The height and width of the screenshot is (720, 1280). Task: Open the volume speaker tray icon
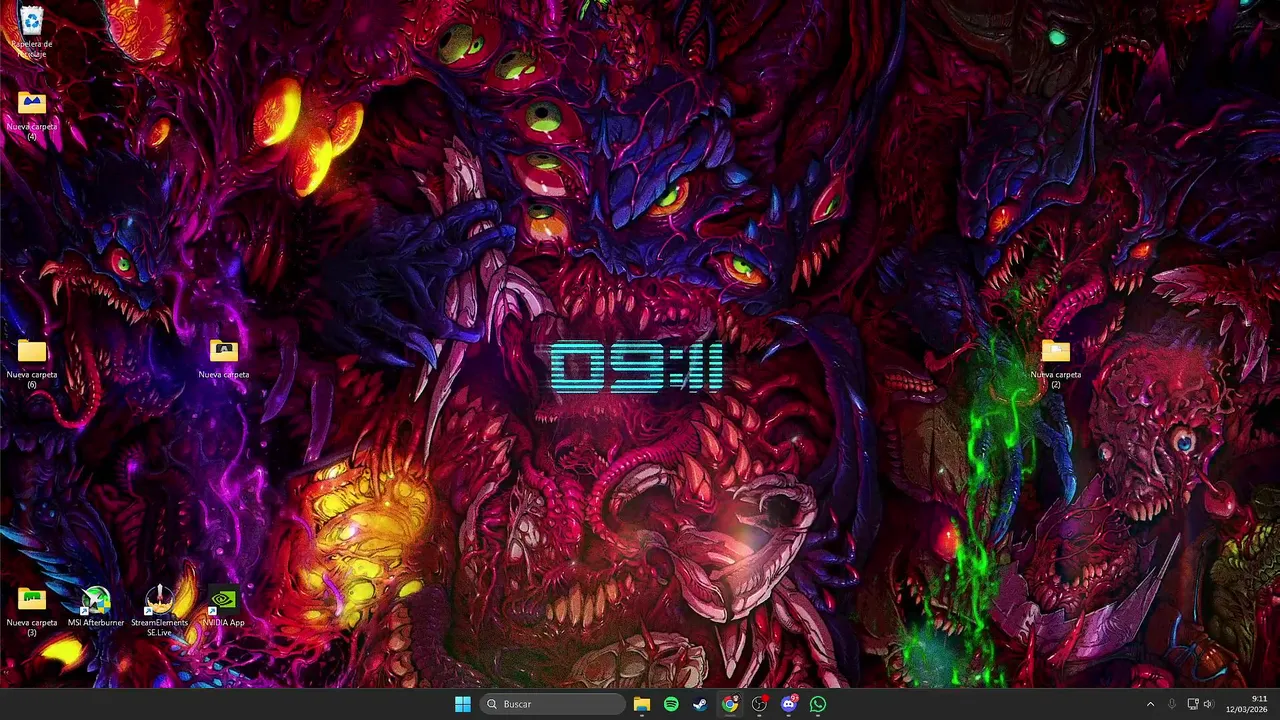pos(1208,704)
